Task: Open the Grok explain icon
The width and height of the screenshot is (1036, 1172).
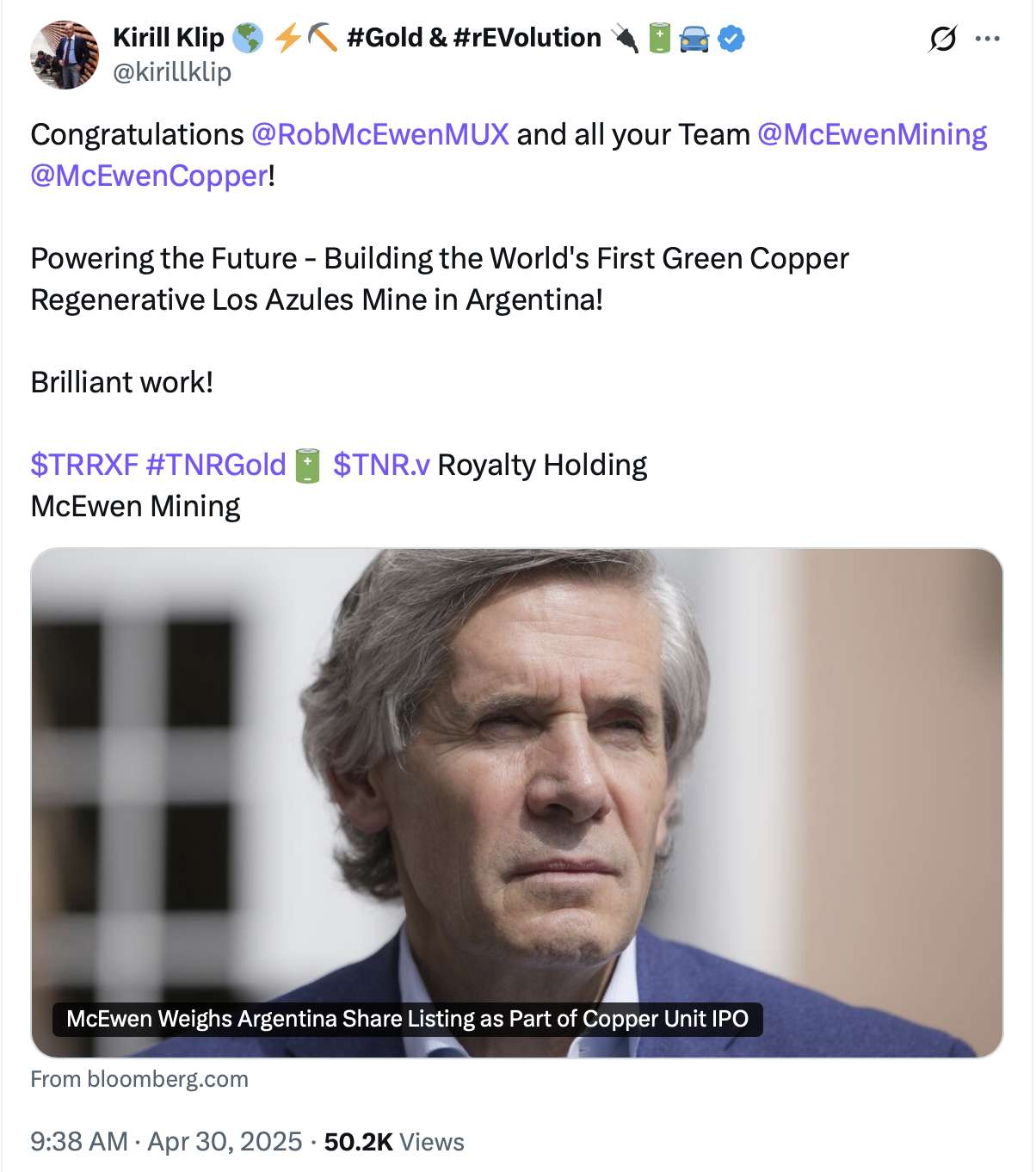Action: [x=942, y=39]
